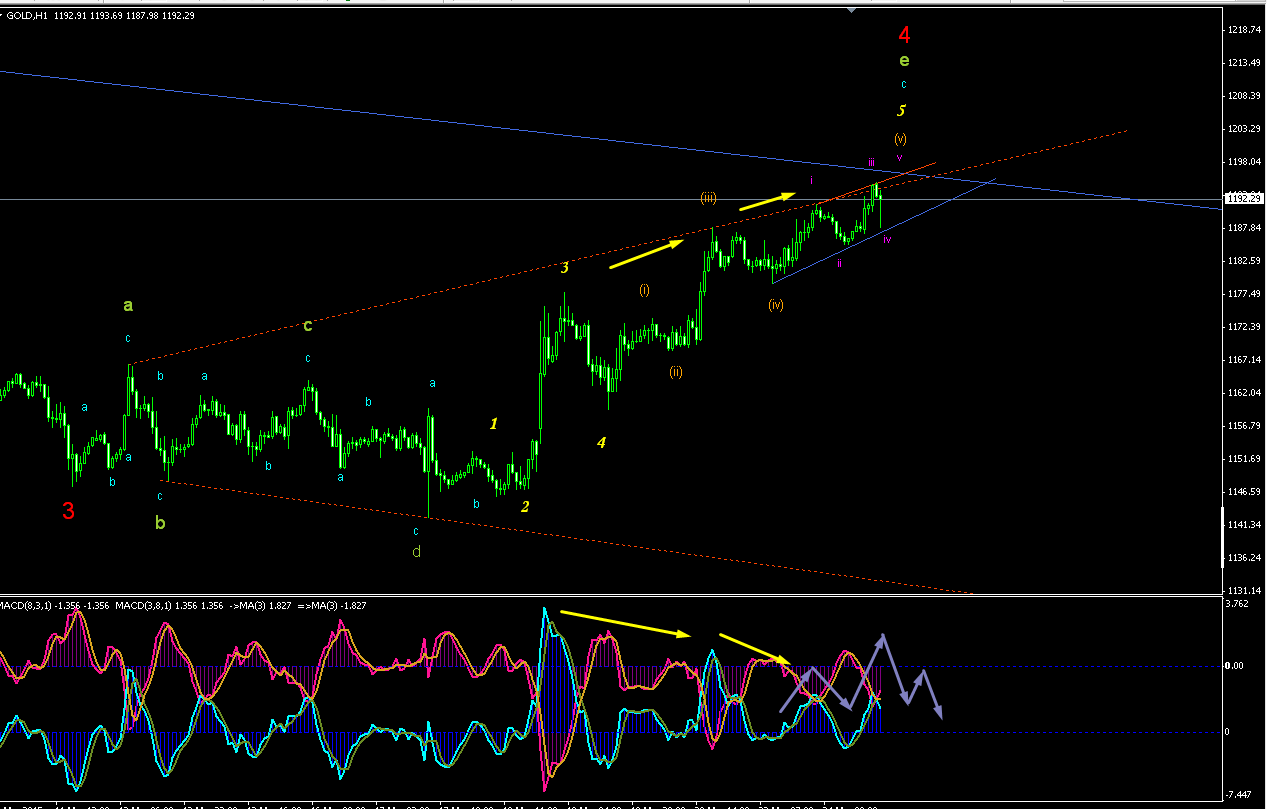
Task: Click price scale value 1218.74
Action: (1242, 30)
